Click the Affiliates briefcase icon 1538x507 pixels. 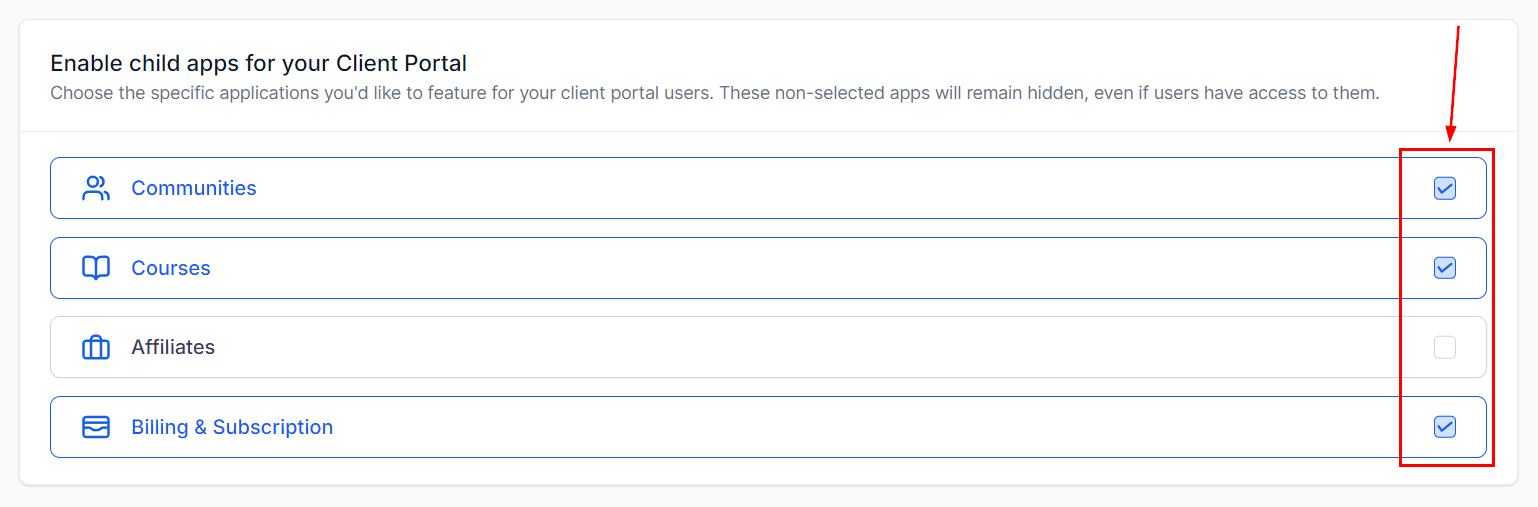pos(96,347)
